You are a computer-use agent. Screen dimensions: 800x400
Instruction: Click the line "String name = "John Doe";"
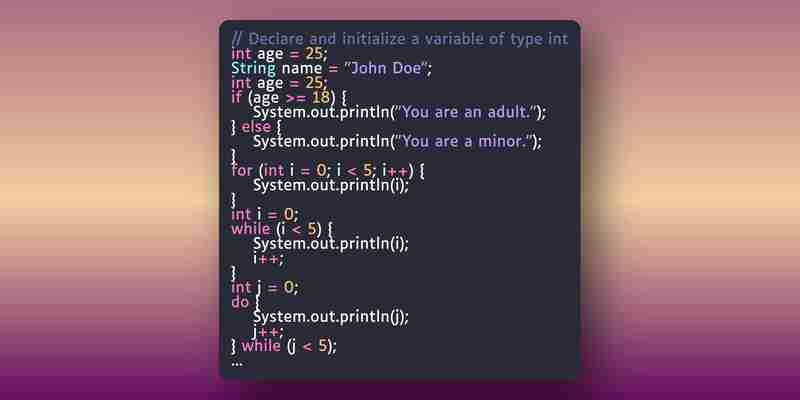[x=332, y=68]
